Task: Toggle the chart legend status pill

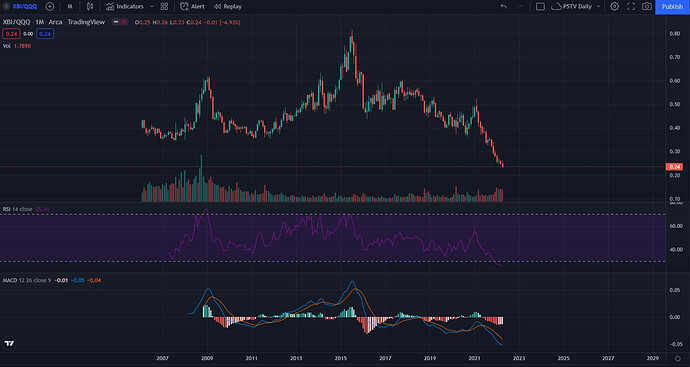Action: (119, 22)
